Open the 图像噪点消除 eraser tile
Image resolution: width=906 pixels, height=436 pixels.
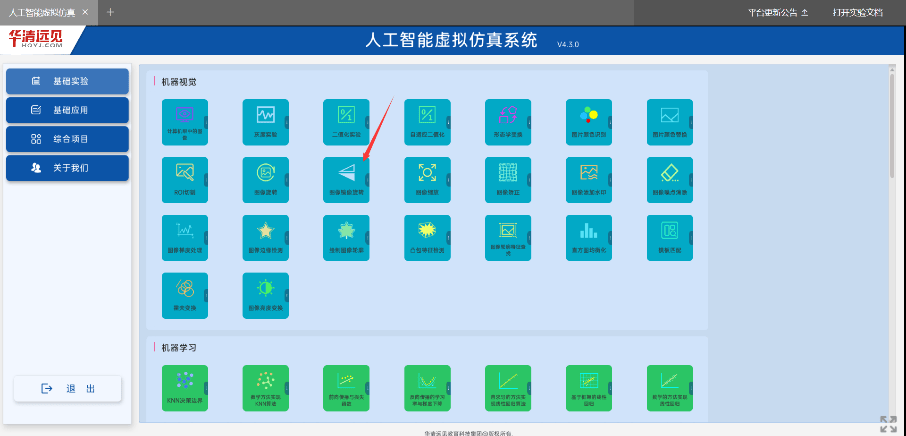tap(670, 180)
